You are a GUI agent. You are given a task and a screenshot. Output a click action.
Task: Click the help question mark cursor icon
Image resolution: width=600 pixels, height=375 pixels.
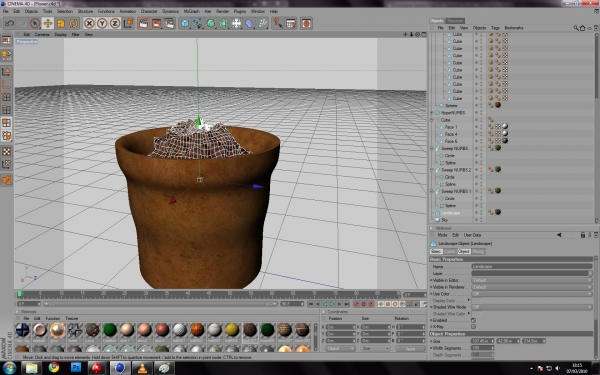(x=278, y=23)
